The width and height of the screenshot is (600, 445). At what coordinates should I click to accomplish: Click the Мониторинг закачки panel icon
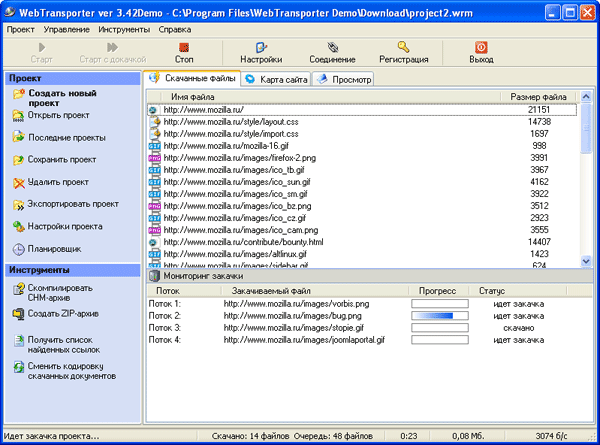coord(154,276)
